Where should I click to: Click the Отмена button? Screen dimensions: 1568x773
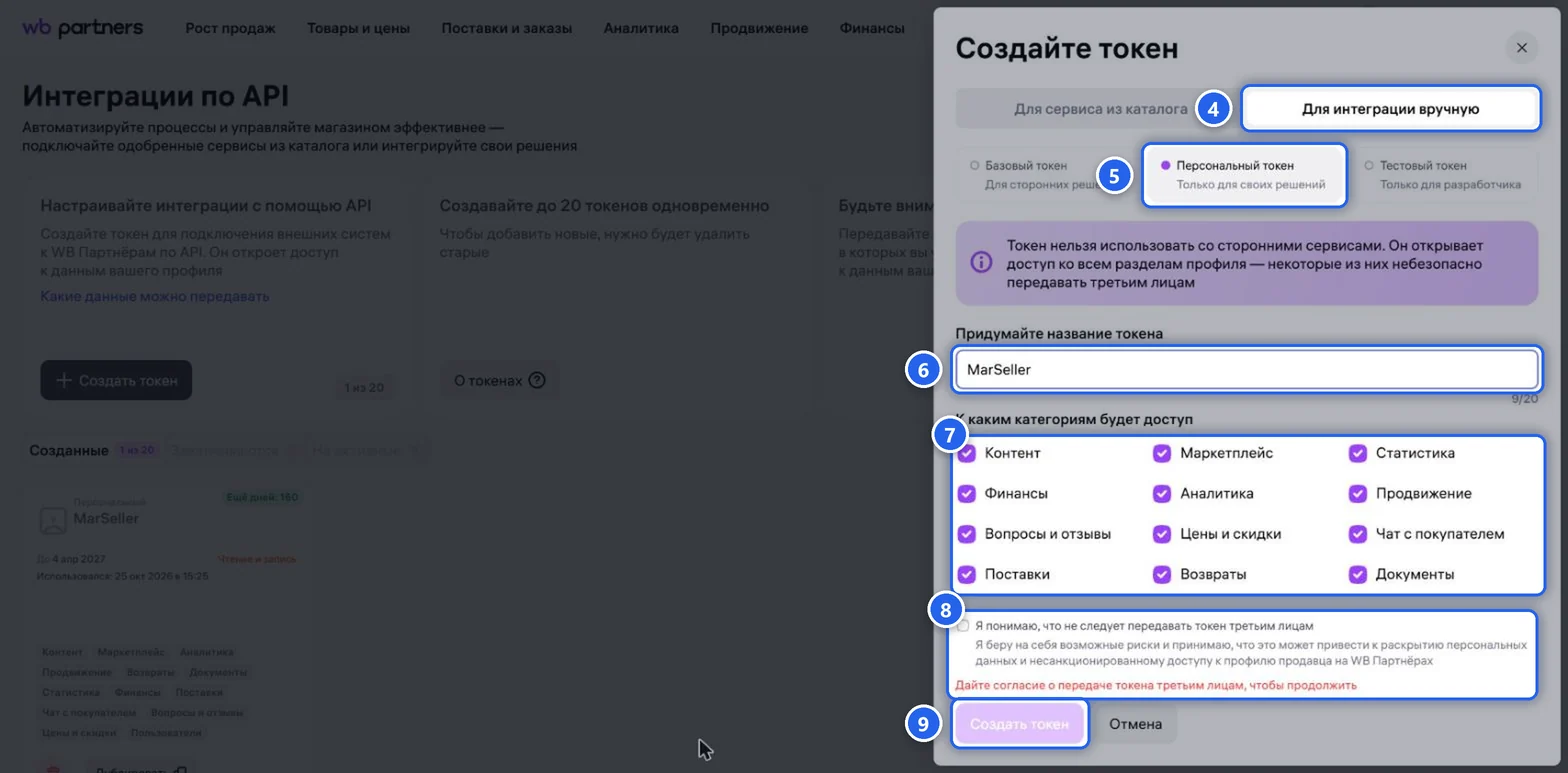(x=1135, y=724)
